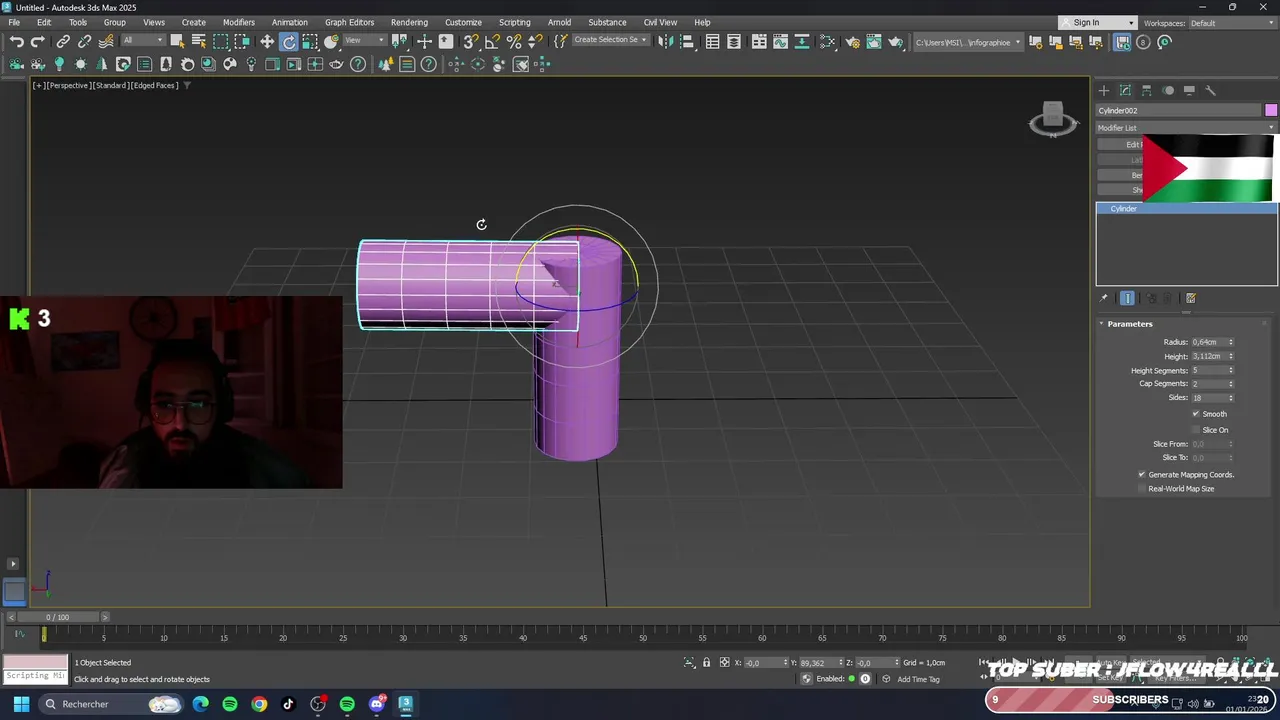The width and height of the screenshot is (1280, 720).
Task: Open Create Selection Set dropdown
Action: (x=611, y=41)
